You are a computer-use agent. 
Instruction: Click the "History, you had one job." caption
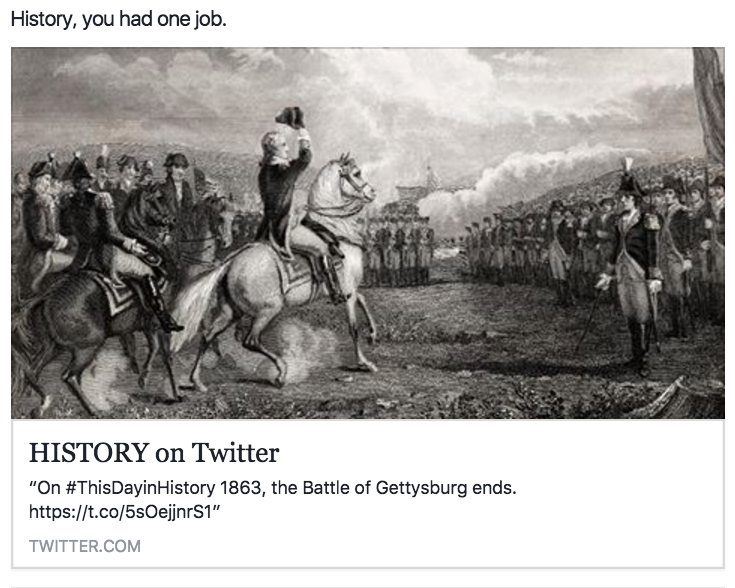tap(118, 20)
